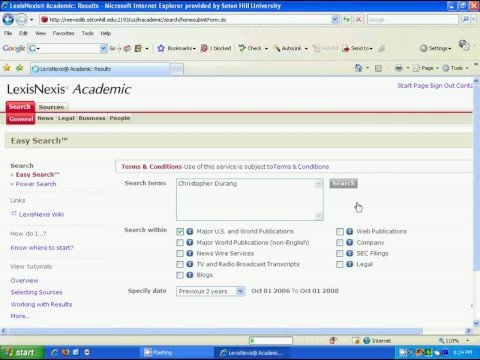Switch to the Sources tab

click(51, 107)
